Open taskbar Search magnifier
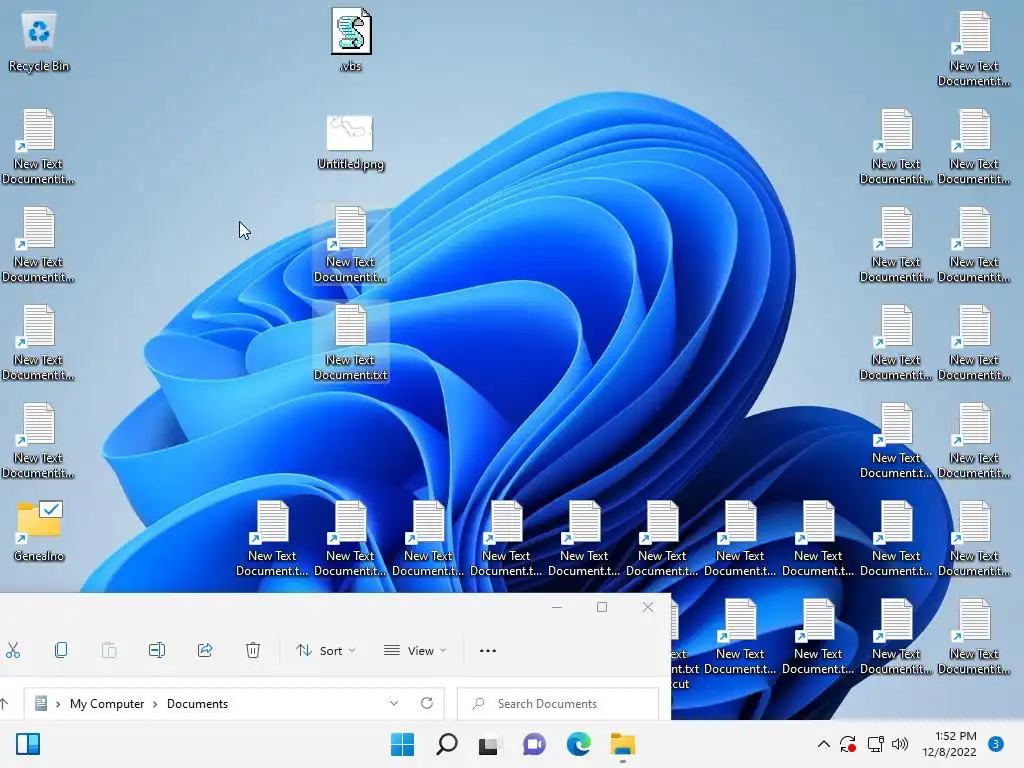Image resolution: width=1024 pixels, height=768 pixels. point(447,744)
